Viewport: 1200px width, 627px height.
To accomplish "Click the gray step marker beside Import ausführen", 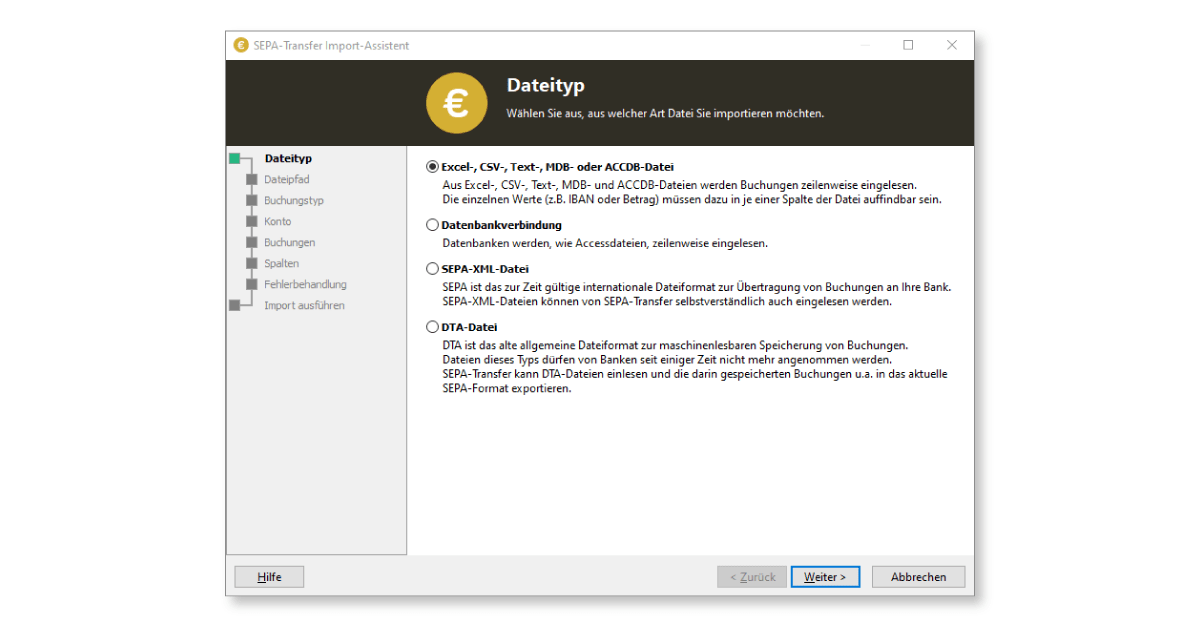I will pos(235,305).
